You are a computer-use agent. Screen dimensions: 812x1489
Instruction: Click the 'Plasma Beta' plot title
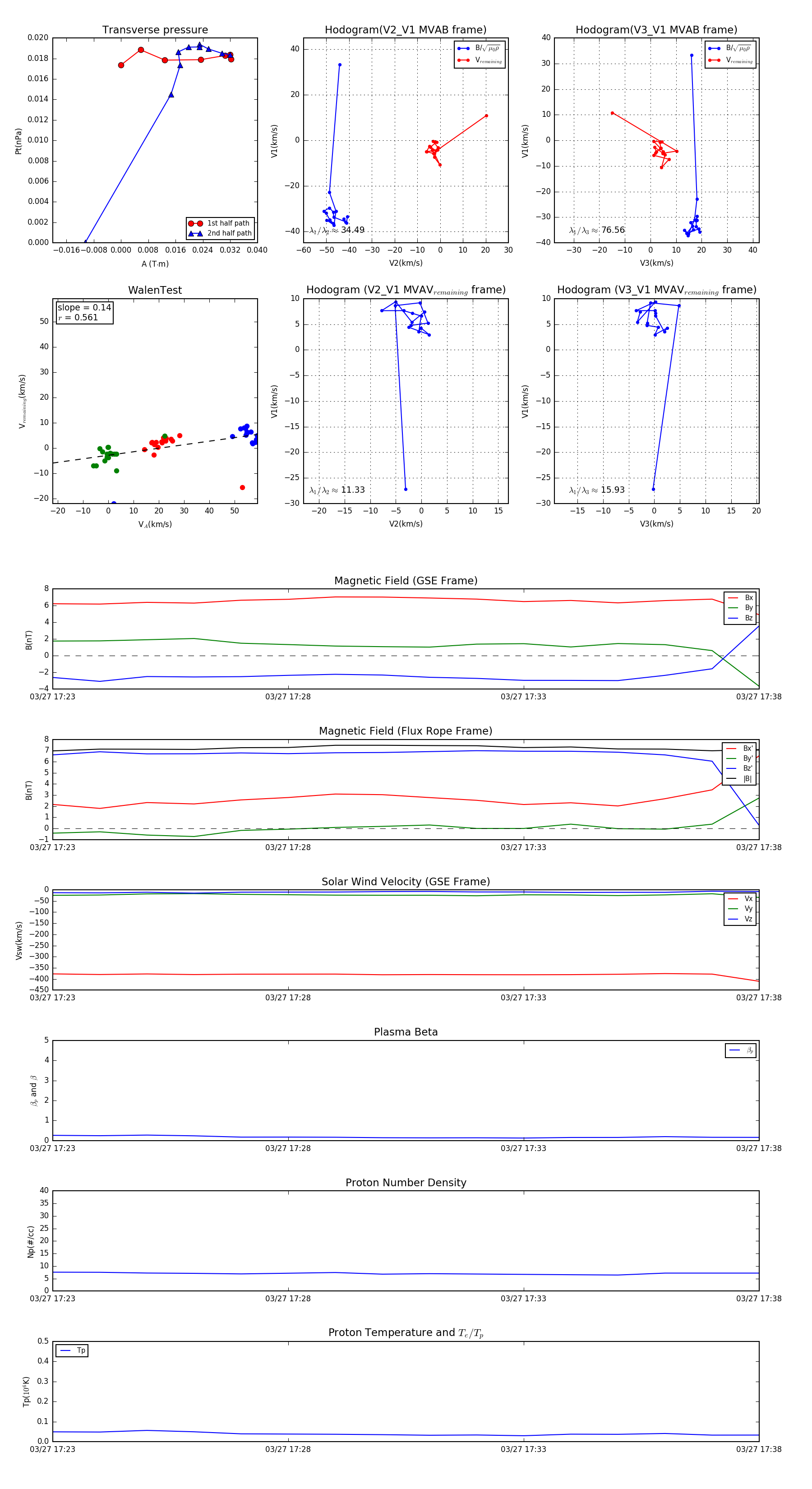pyautogui.click(x=406, y=1032)
